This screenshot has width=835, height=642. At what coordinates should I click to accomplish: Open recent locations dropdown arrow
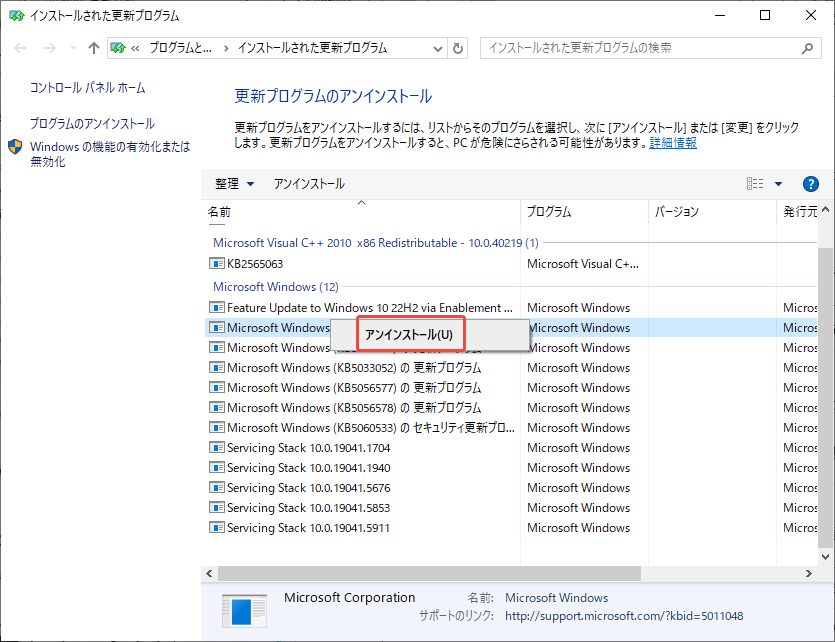tap(73, 48)
